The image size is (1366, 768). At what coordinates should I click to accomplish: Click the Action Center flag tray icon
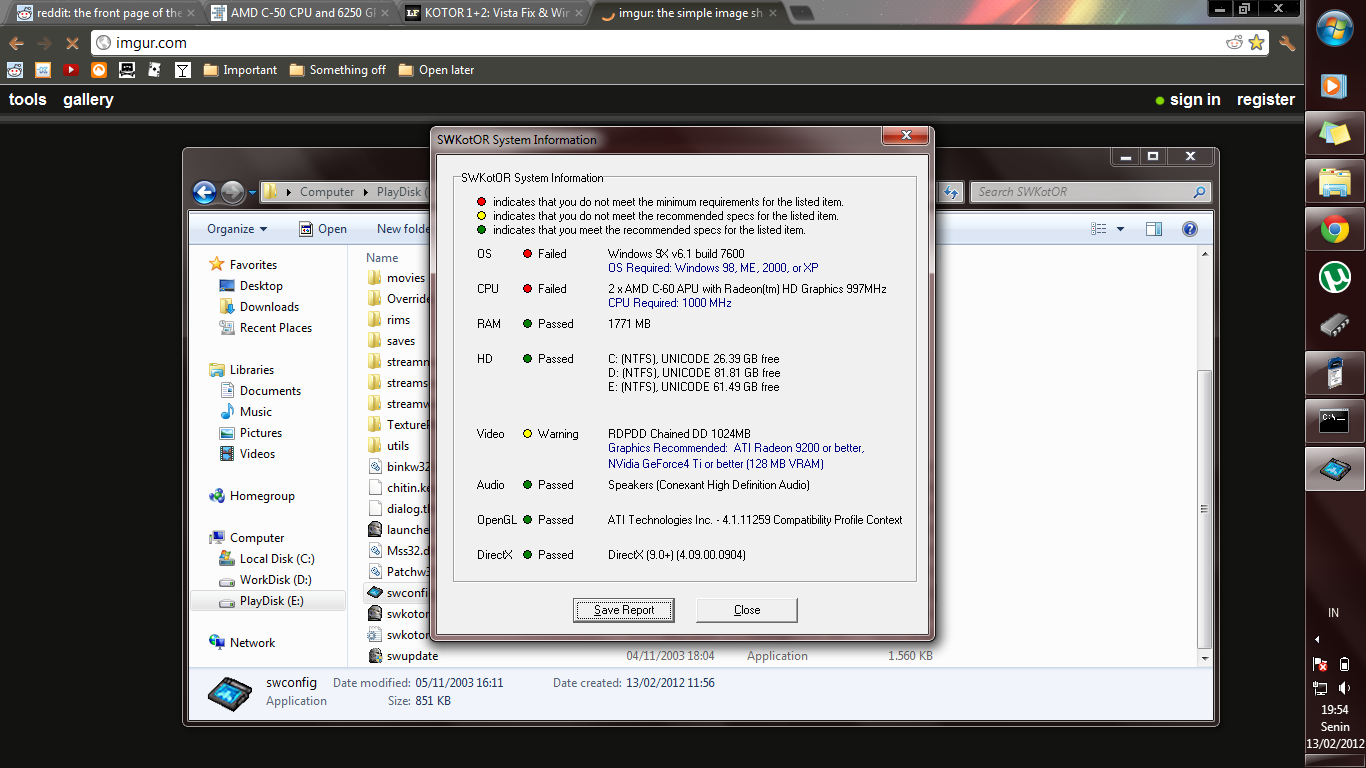click(1320, 663)
